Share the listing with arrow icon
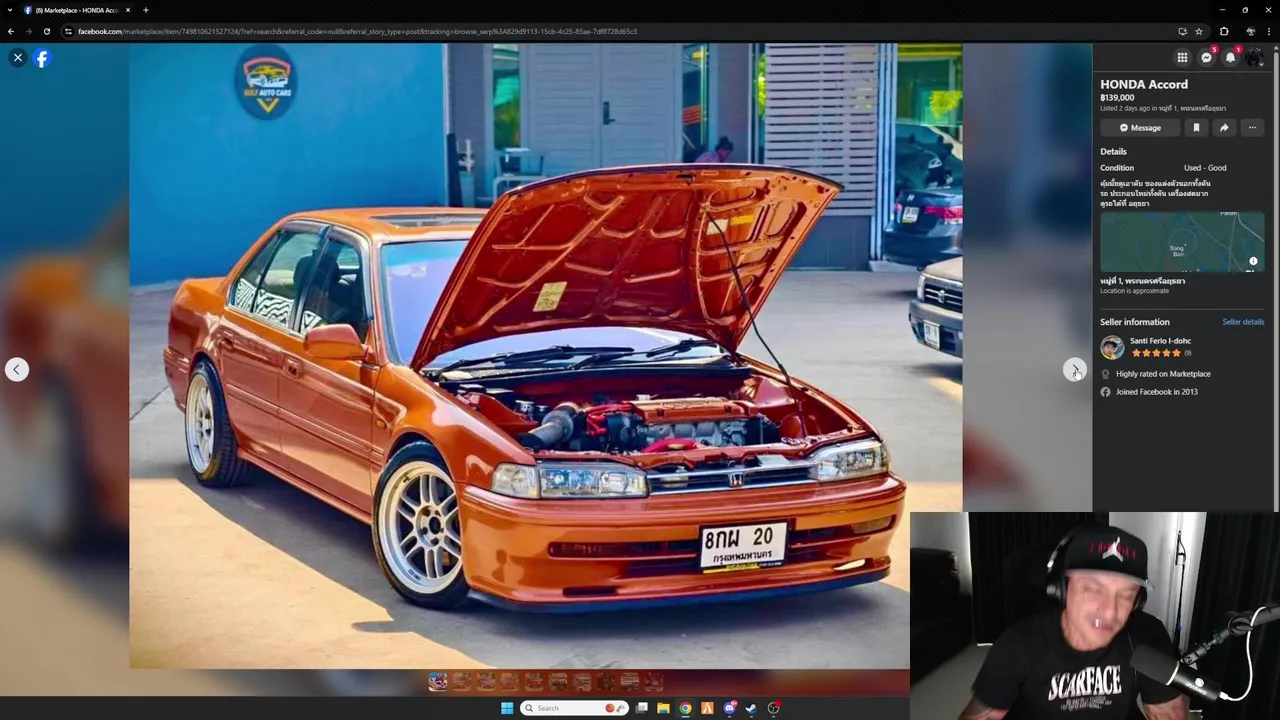1280x720 pixels. 1224,128
